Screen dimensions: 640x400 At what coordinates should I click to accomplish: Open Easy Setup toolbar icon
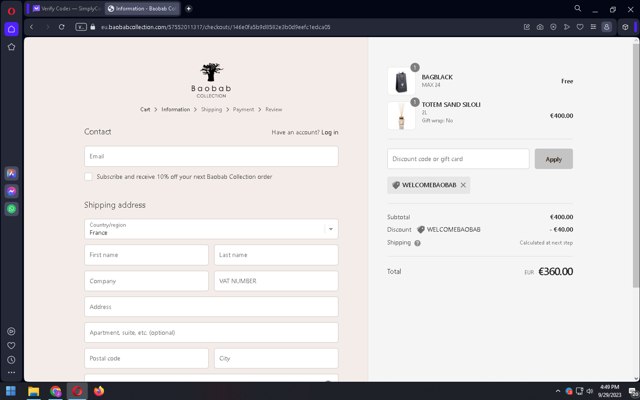(593, 27)
